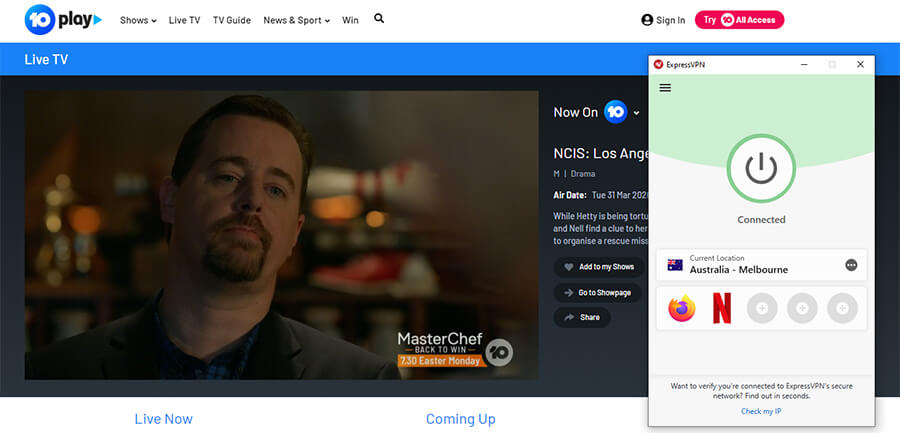Close the ExpressVPN window
This screenshot has width=900, height=433.
coord(860,64)
